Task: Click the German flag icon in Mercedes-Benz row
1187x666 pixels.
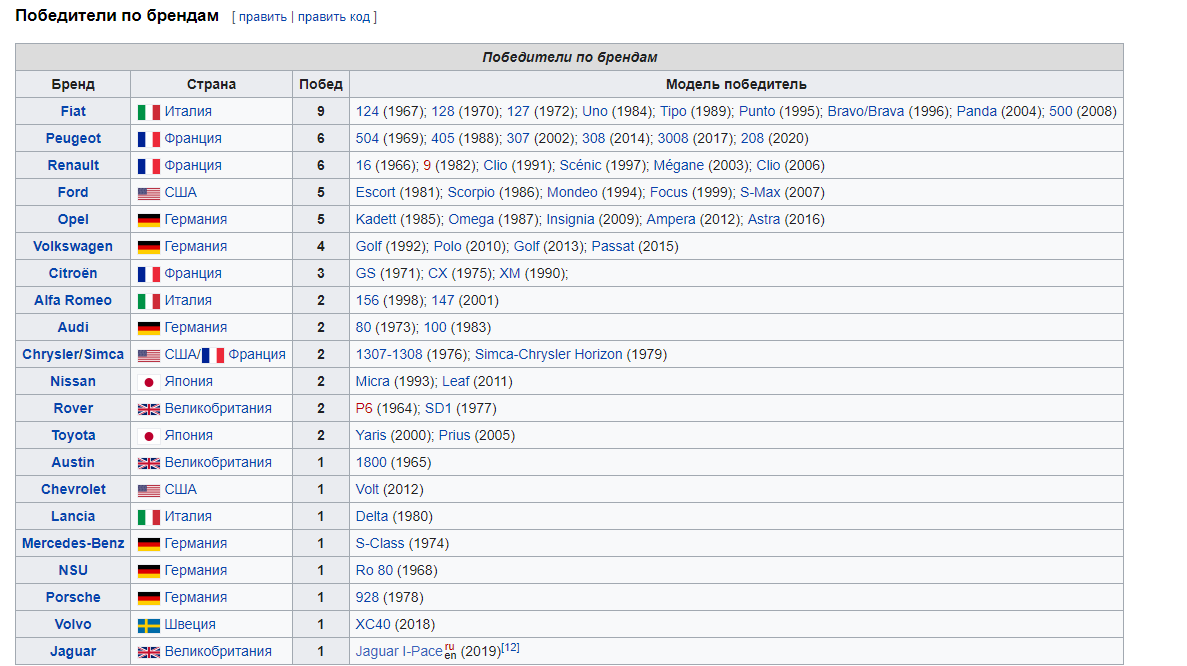Action: (x=148, y=543)
